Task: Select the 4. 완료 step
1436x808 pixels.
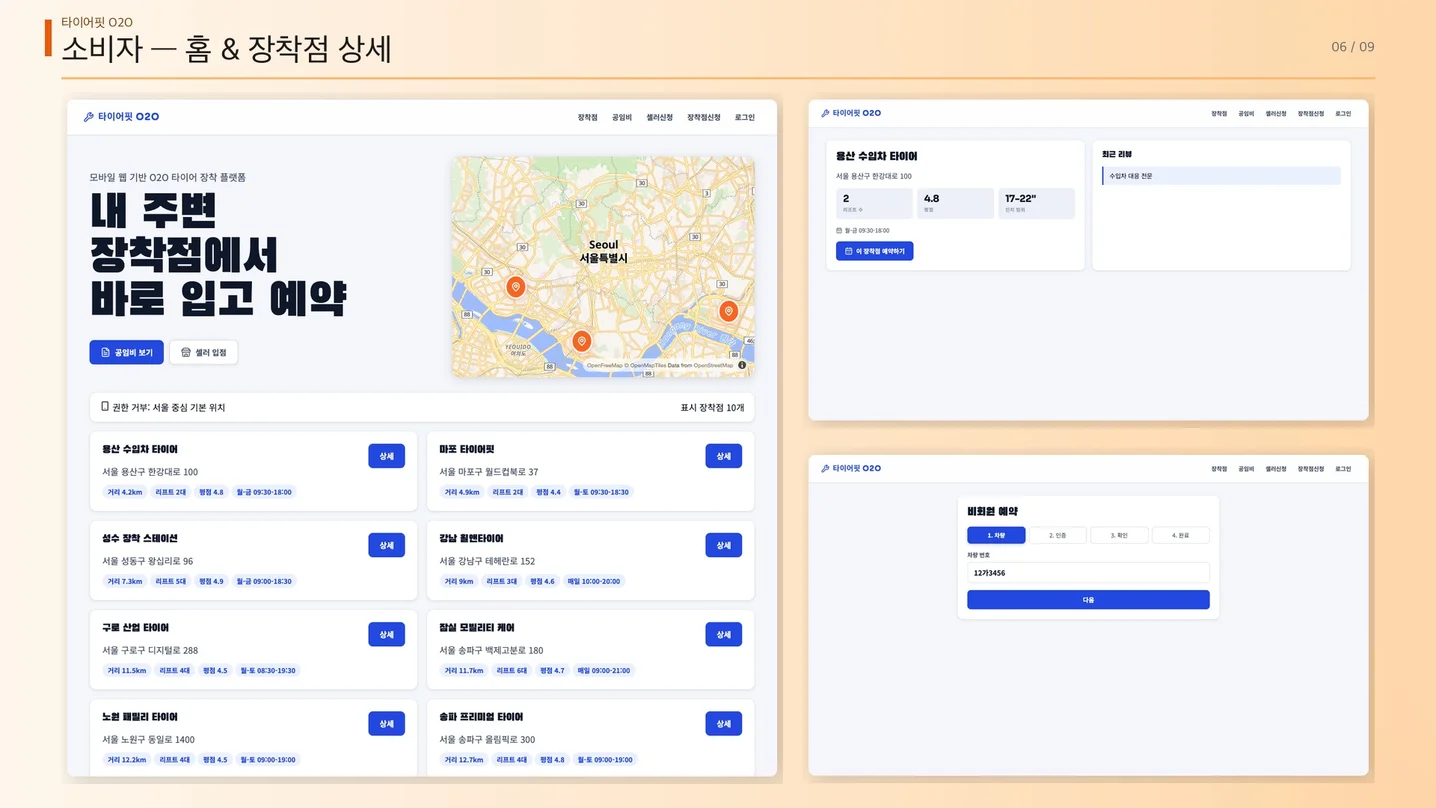Action: coord(1181,535)
